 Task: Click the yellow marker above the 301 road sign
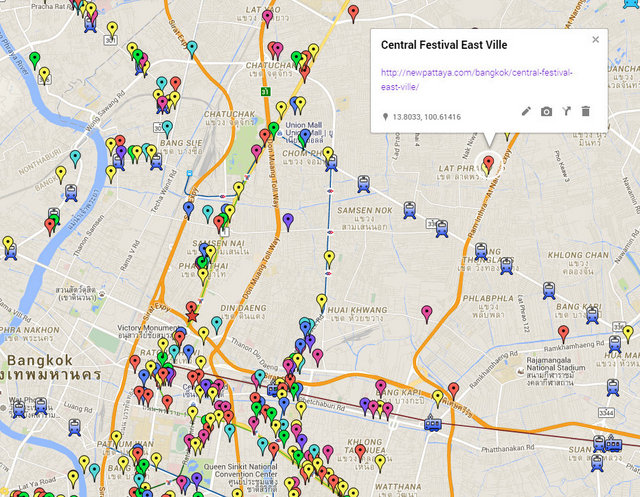click(112, 30)
